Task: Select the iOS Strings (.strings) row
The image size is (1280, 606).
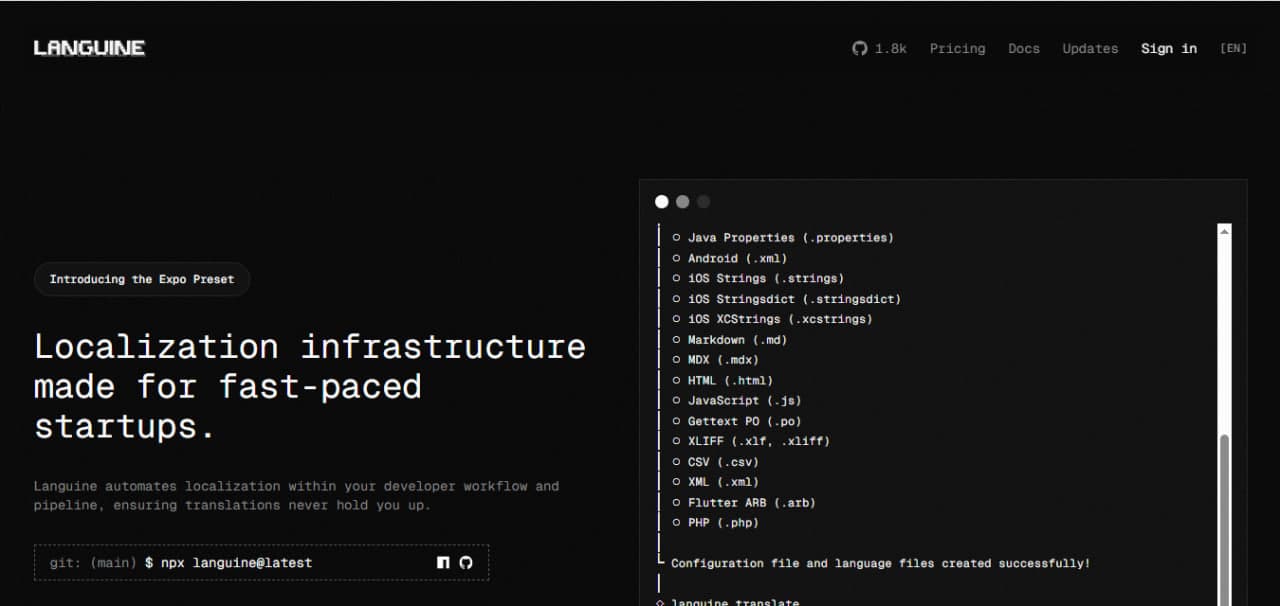Action: click(757, 278)
